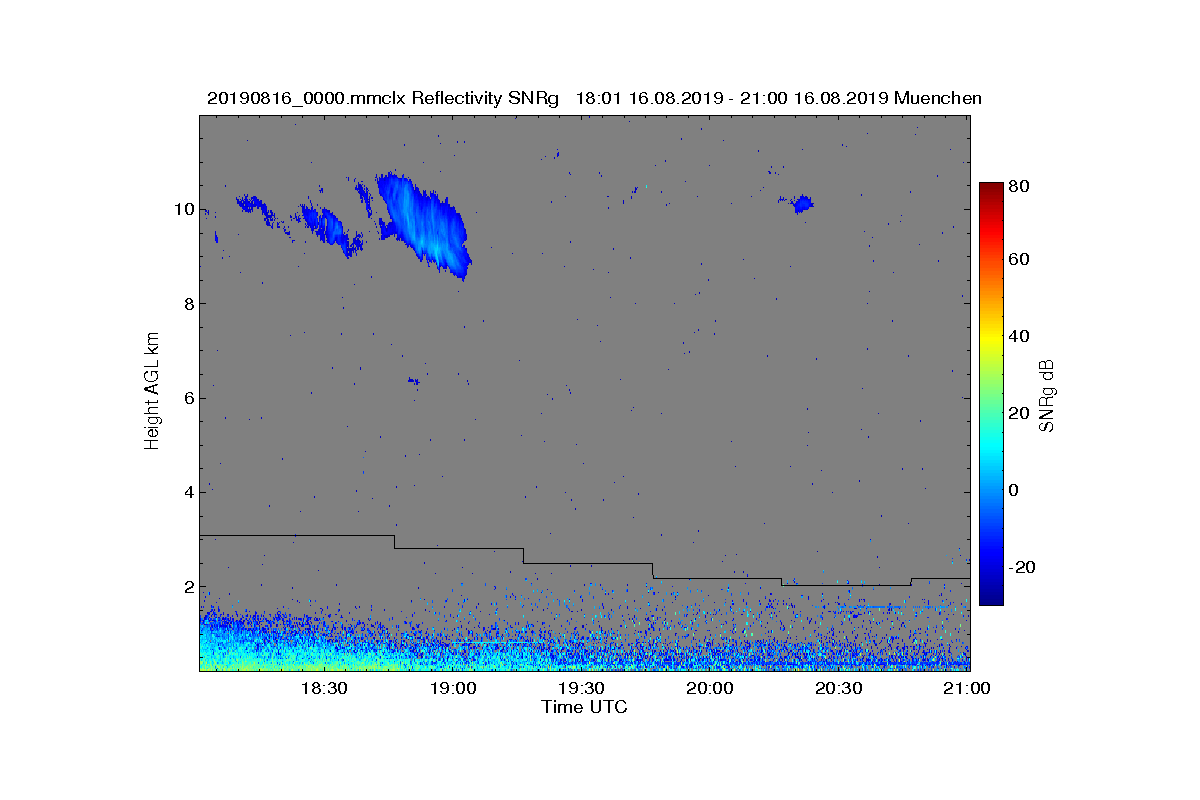Click the height tick label 8
Viewport: 1200px width, 800px height.
188,304
